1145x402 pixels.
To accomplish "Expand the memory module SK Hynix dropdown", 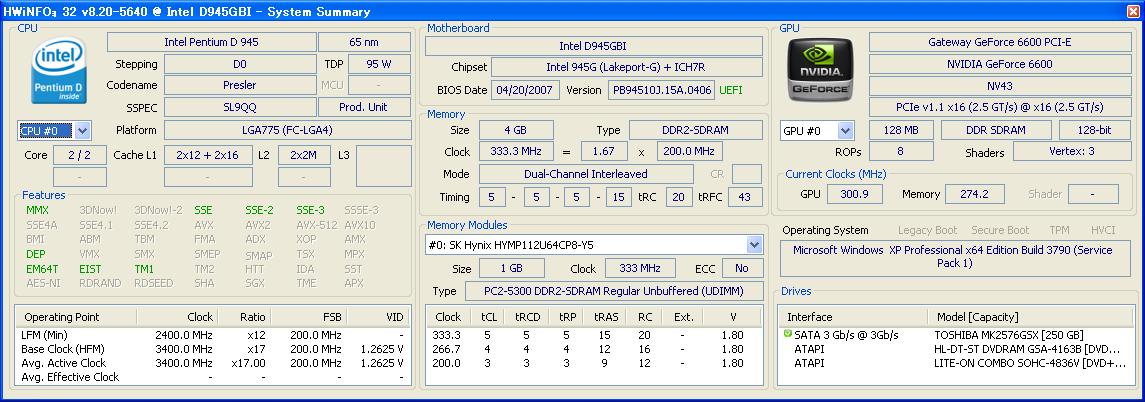I will (x=754, y=245).
